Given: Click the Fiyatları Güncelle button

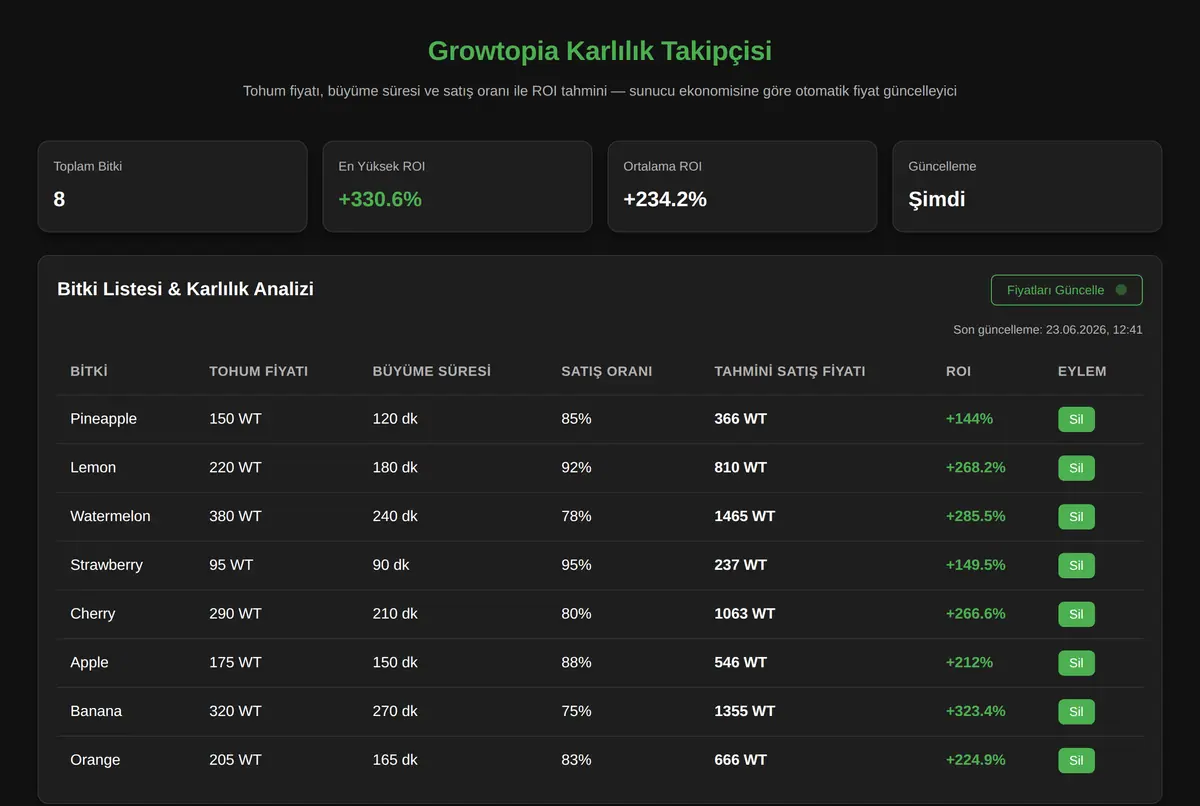Looking at the screenshot, I should point(1066,290).
